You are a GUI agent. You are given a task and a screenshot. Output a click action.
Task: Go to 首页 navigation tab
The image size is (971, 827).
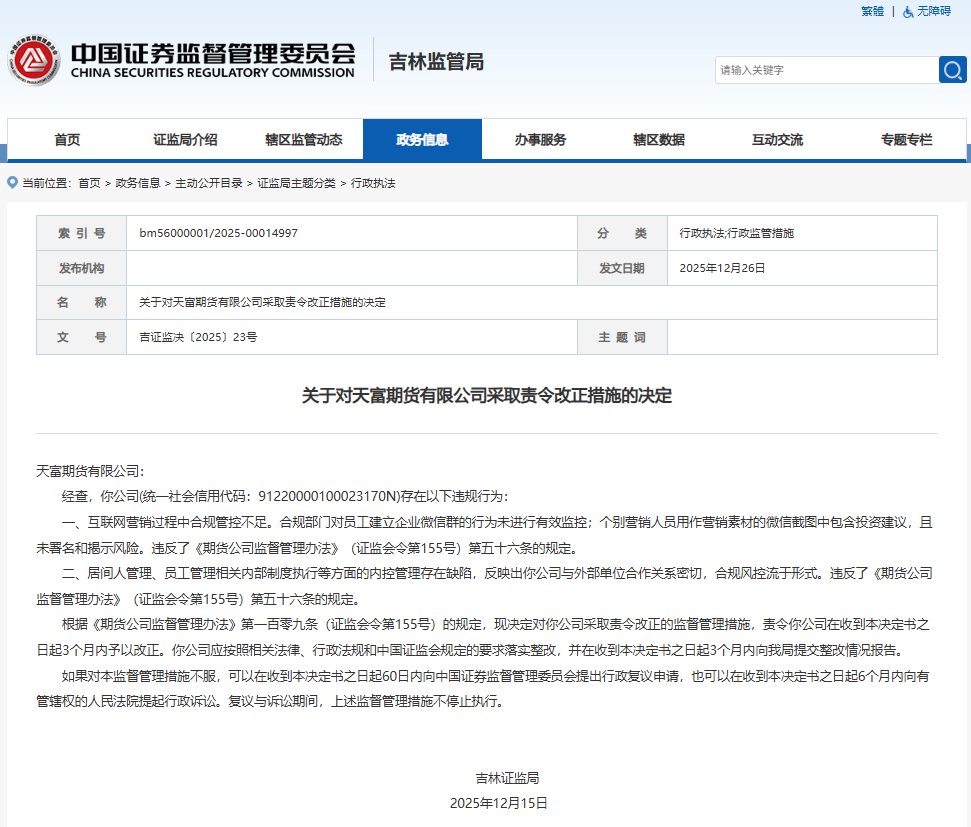click(x=67, y=140)
